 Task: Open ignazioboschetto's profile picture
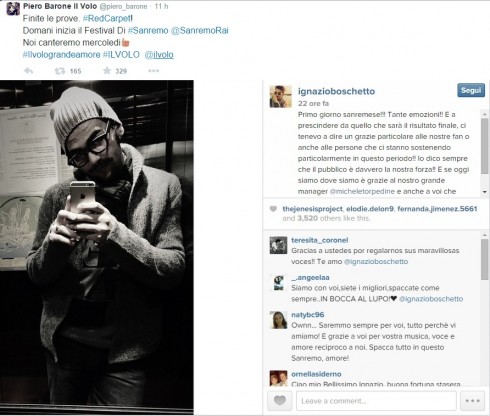(x=280, y=97)
